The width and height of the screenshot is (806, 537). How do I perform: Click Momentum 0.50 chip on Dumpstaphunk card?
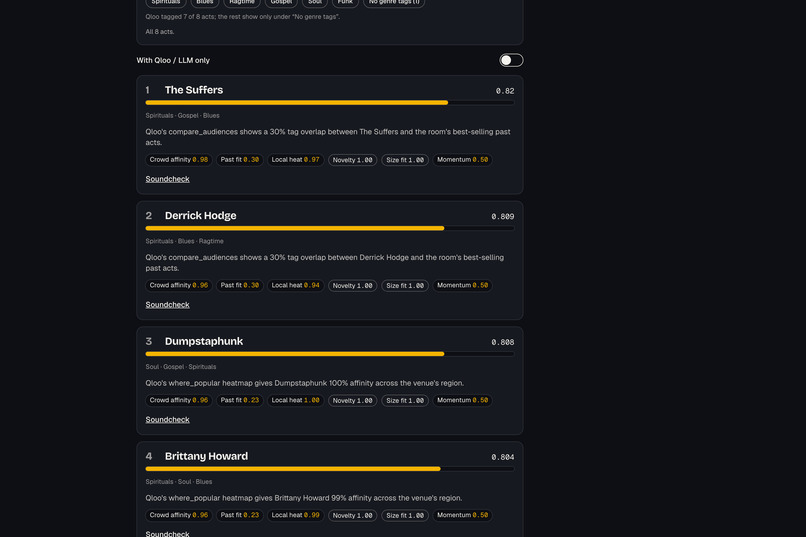463,400
